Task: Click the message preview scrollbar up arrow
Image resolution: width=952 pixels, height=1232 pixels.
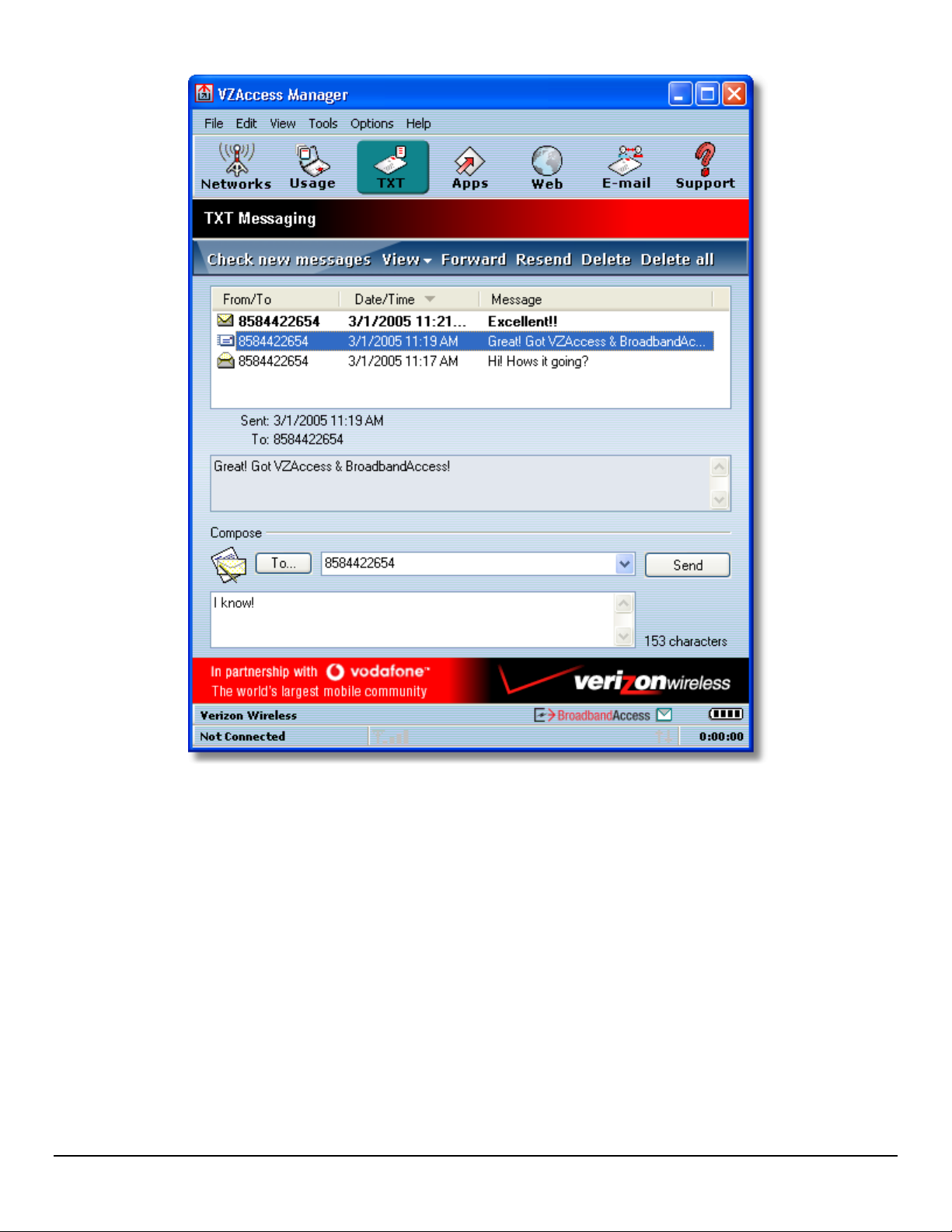Action: click(720, 466)
